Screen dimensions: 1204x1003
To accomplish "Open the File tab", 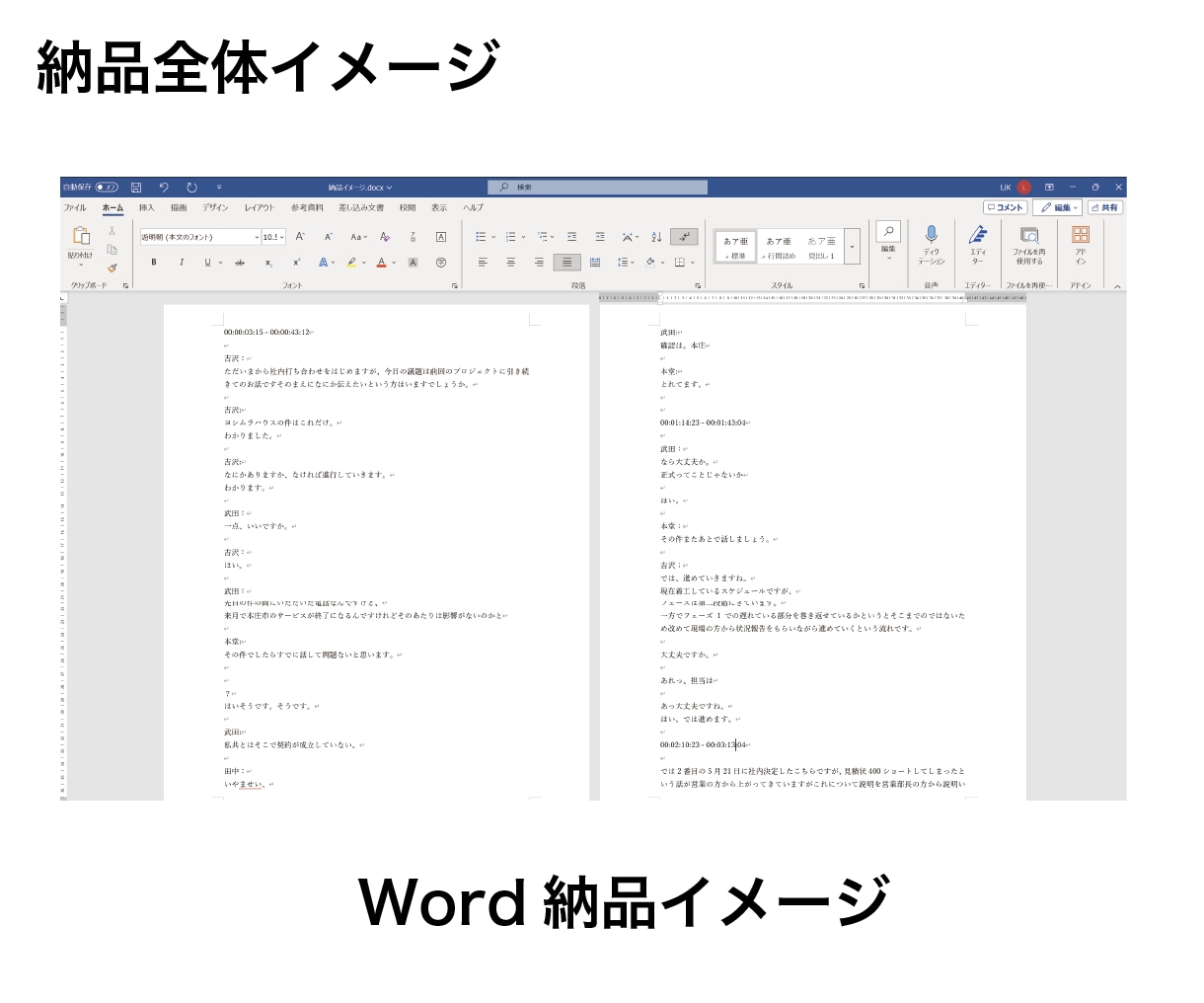I will pyautogui.click(x=75, y=208).
